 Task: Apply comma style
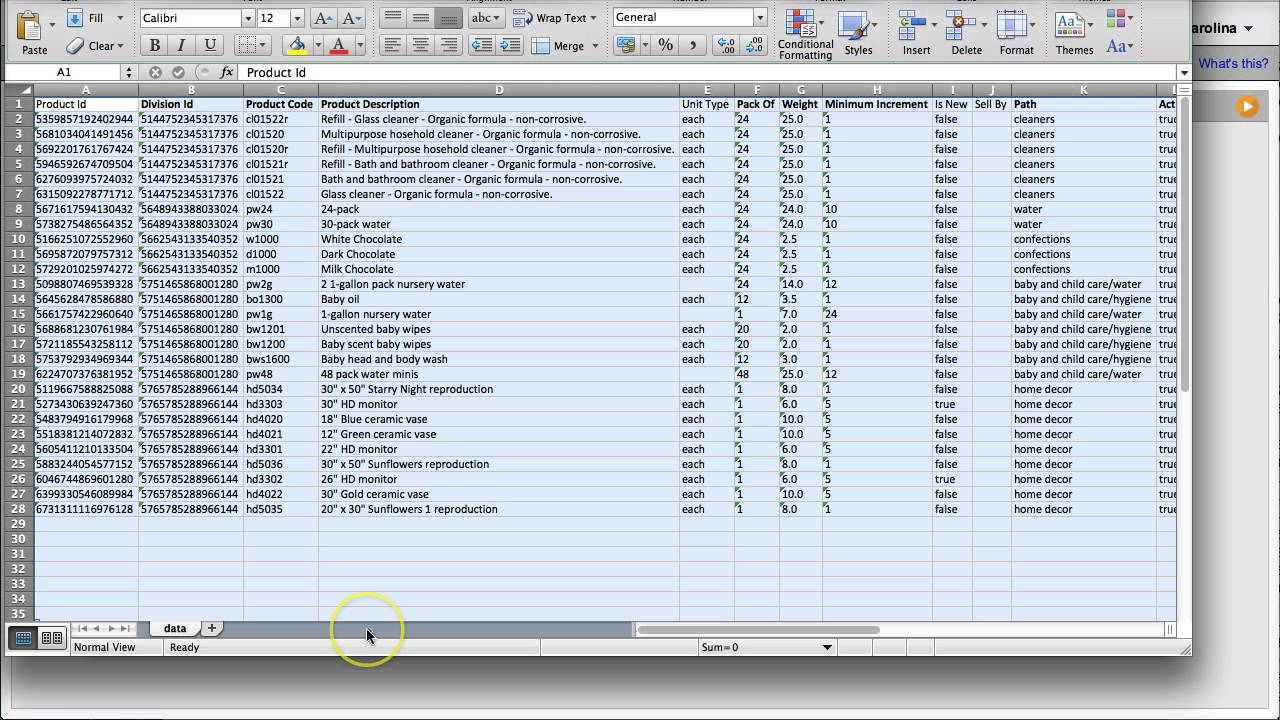click(x=693, y=46)
